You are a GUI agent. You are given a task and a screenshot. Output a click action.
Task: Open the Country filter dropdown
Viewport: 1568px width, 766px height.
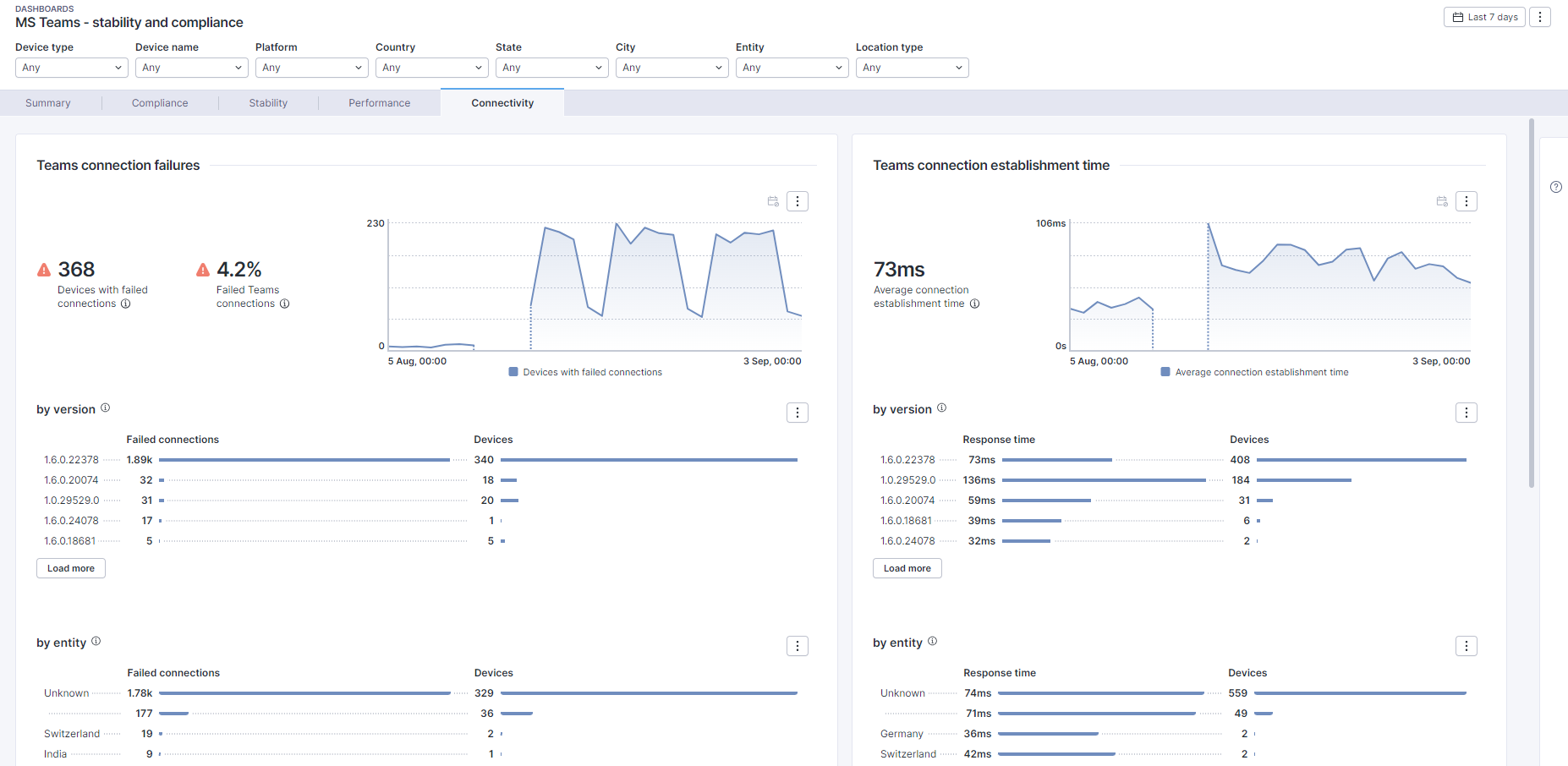(x=432, y=68)
